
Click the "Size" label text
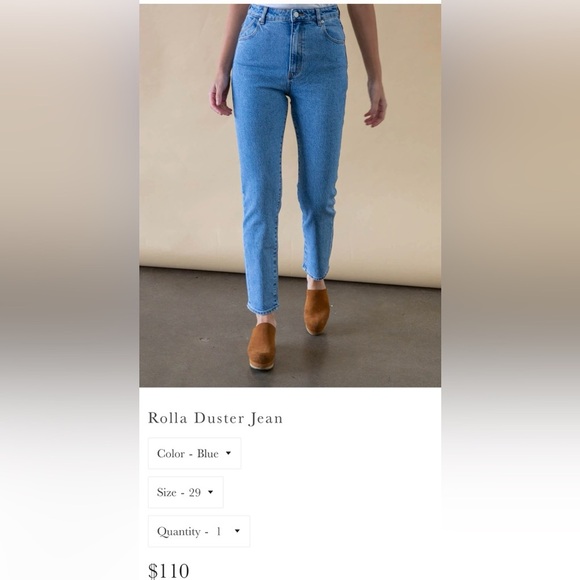click(166, 492)
